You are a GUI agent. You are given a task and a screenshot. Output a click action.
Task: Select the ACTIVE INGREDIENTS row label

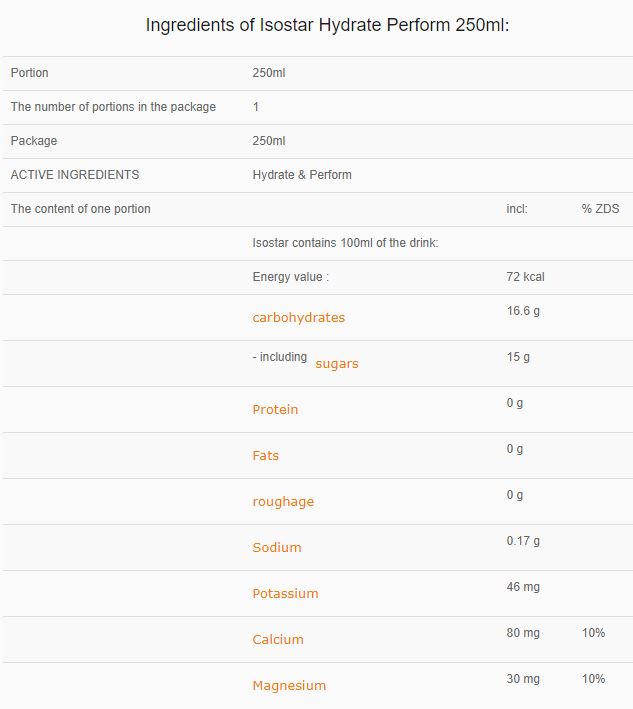pos(75,175)
